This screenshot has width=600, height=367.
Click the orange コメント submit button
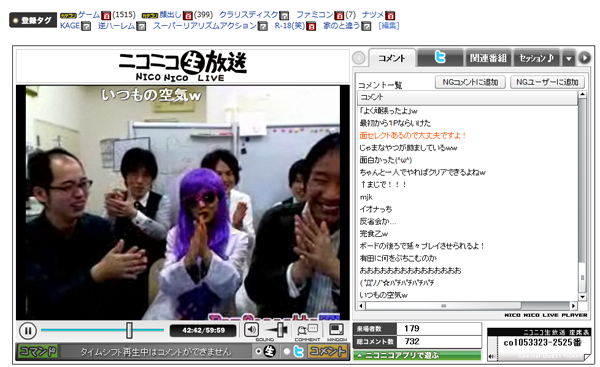click(328, 351)
